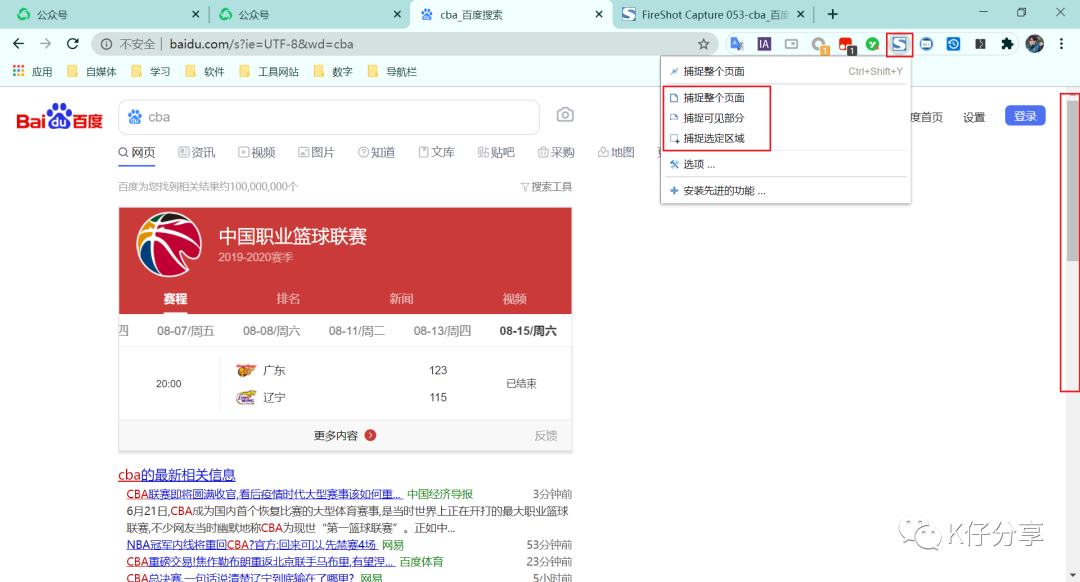This screenshot has width=1080, height=582.
Task: Click the FireShot extension icon
Action: tap(899, 44)
